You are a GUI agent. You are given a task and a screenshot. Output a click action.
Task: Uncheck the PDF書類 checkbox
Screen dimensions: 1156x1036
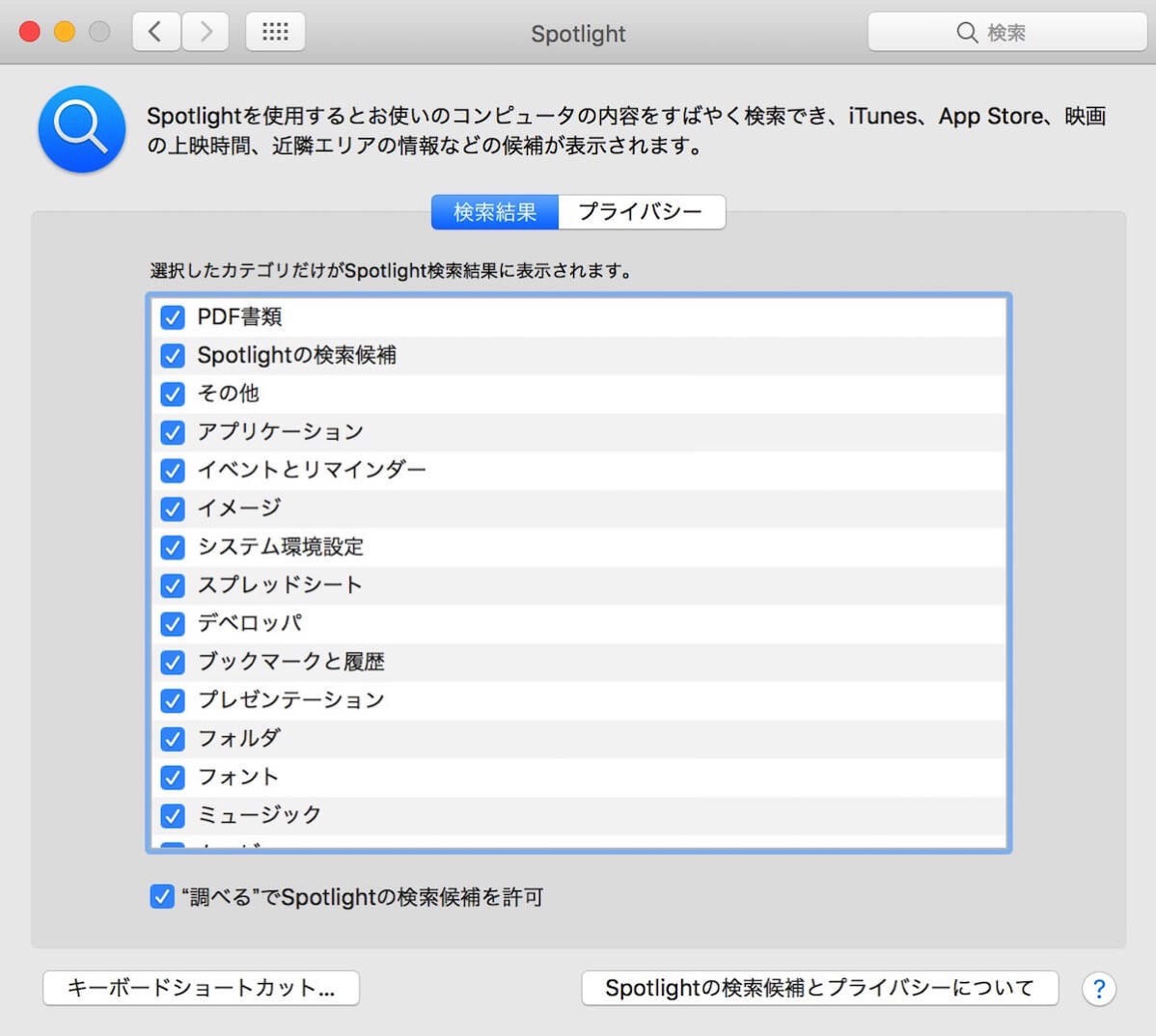tap(173, 317)
